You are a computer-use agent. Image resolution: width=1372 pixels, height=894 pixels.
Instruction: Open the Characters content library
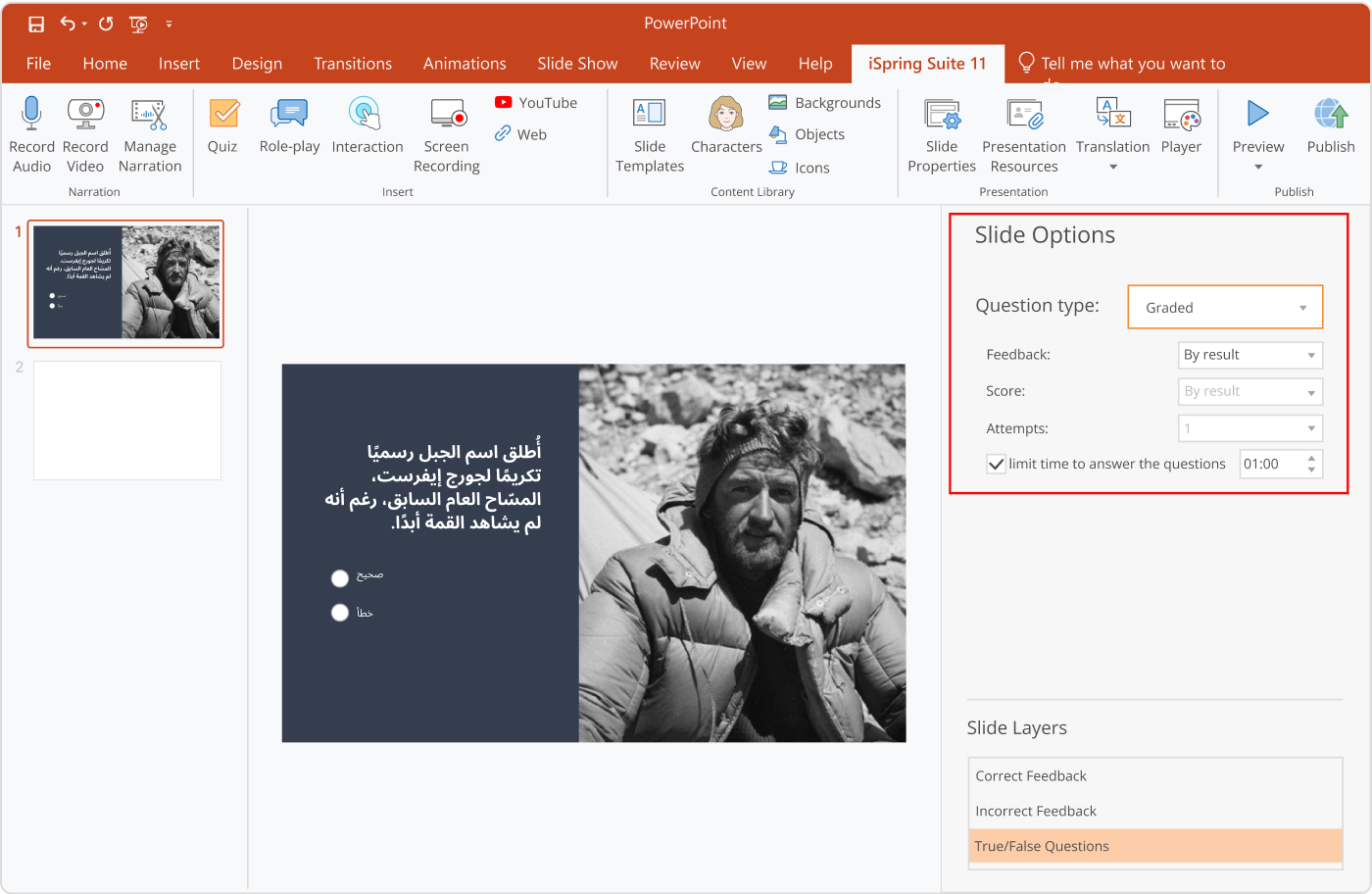pos(726,125)
